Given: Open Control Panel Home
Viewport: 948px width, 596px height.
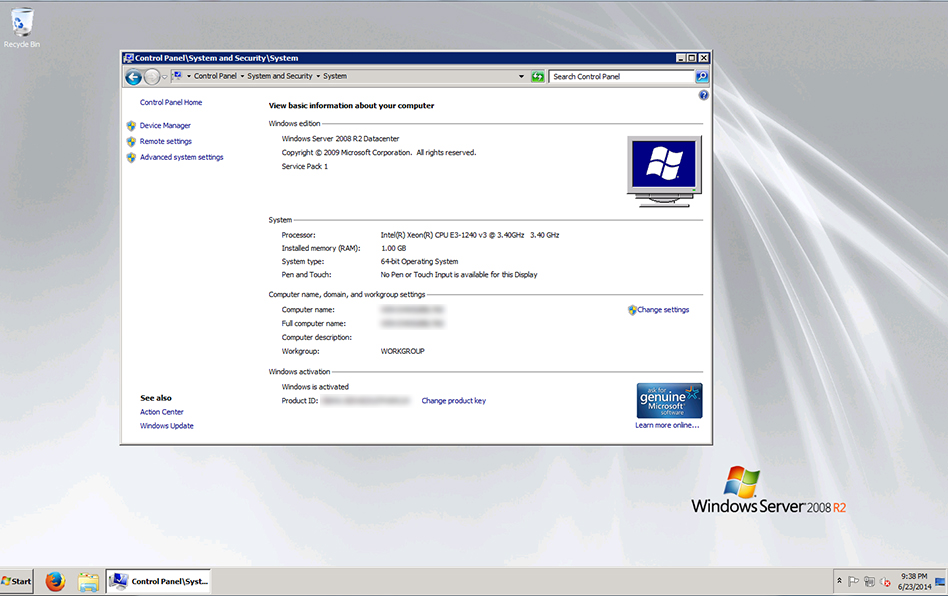Looking at the screenshot, I should (171, 102).
